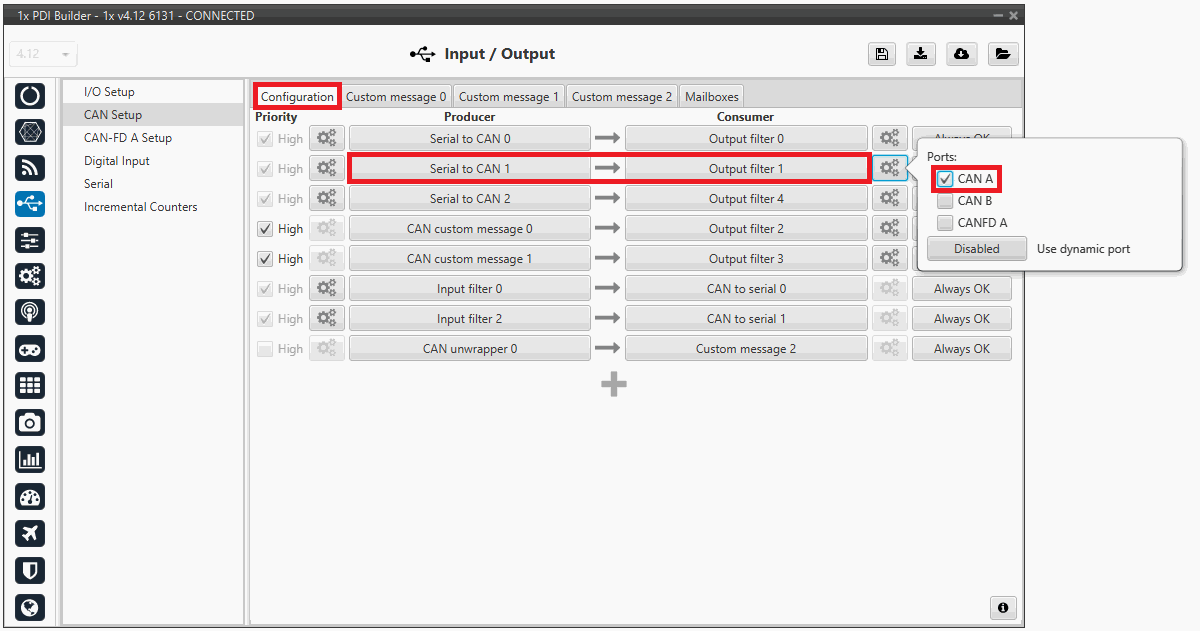Select Digital Input in the side list
1200x631 pixels.
[116, 161]
